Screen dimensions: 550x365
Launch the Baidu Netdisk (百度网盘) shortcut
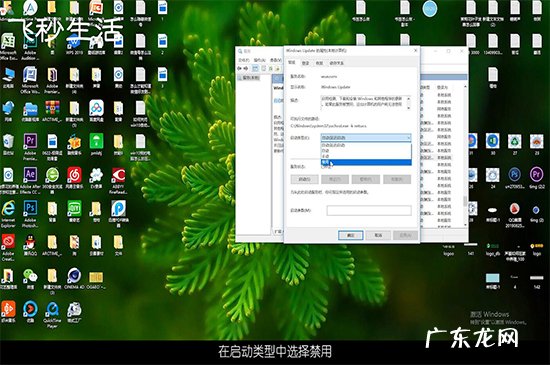(96, 109)
